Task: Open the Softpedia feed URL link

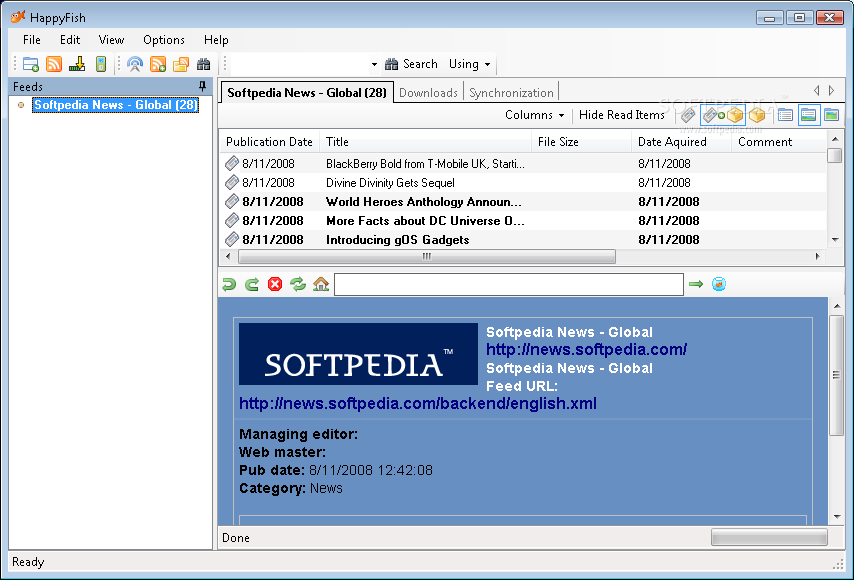Action: pos(416,403)
